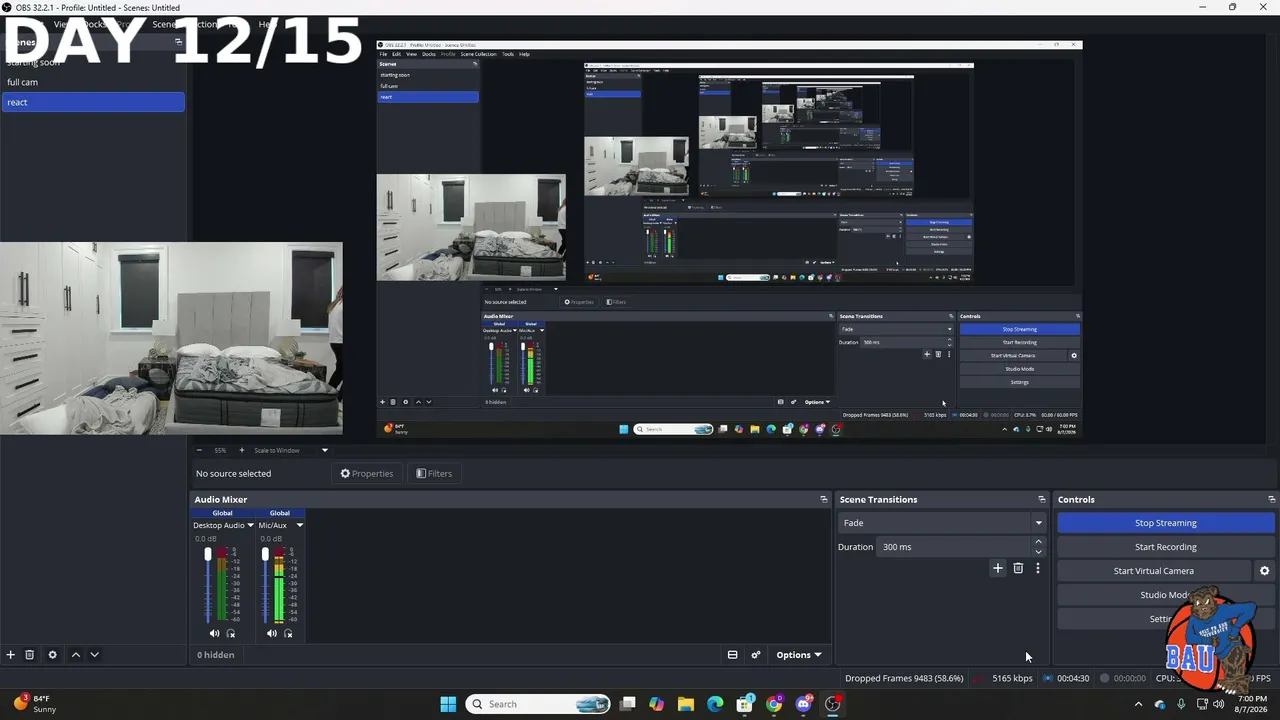
Task: Open Audio Mixer Options dropdown
Action: point(799,655)
